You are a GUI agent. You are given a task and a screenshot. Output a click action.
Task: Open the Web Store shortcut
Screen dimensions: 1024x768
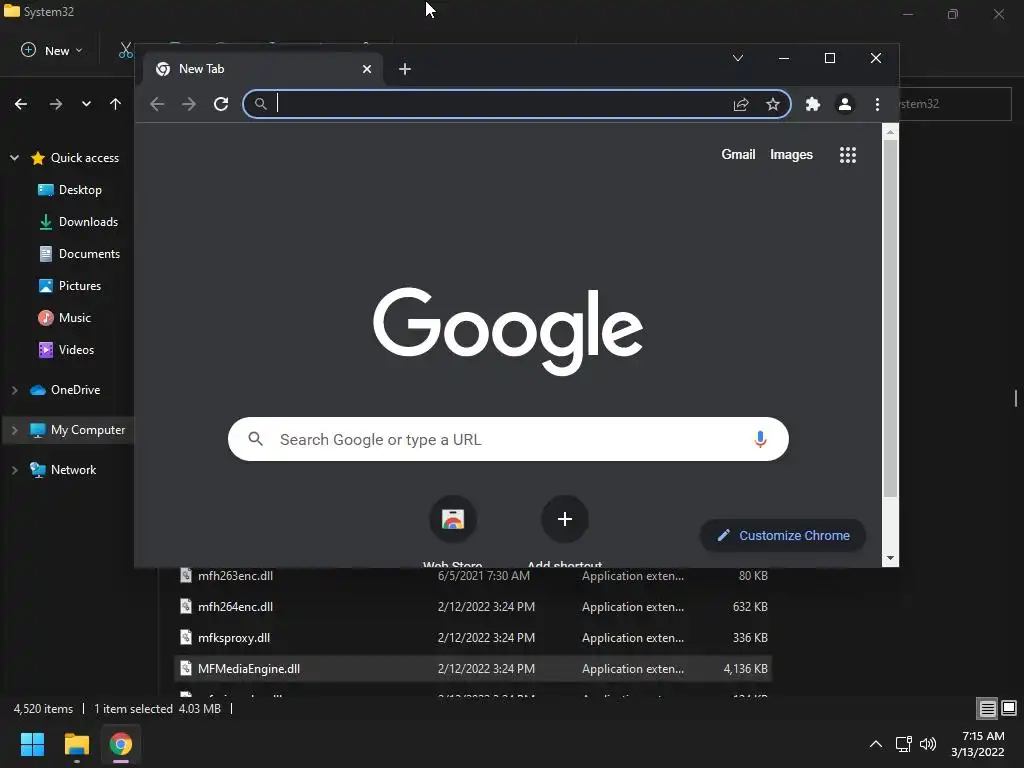453,519
